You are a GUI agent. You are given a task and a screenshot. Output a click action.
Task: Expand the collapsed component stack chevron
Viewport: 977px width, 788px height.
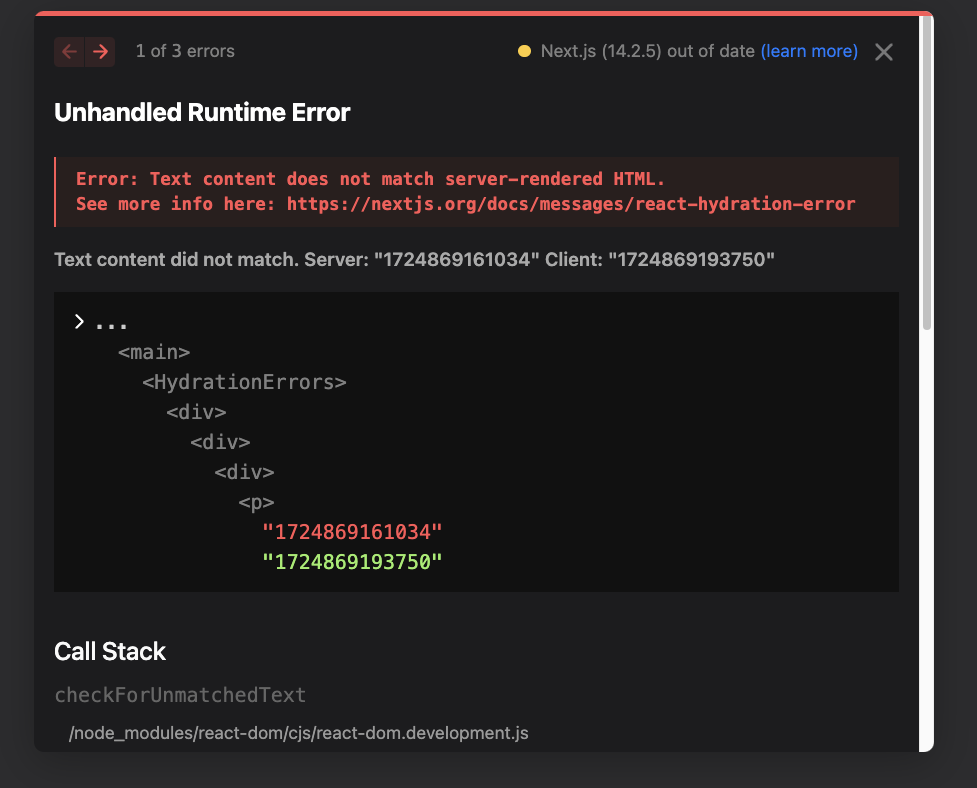pyautogui.click(x=79, y=322)
